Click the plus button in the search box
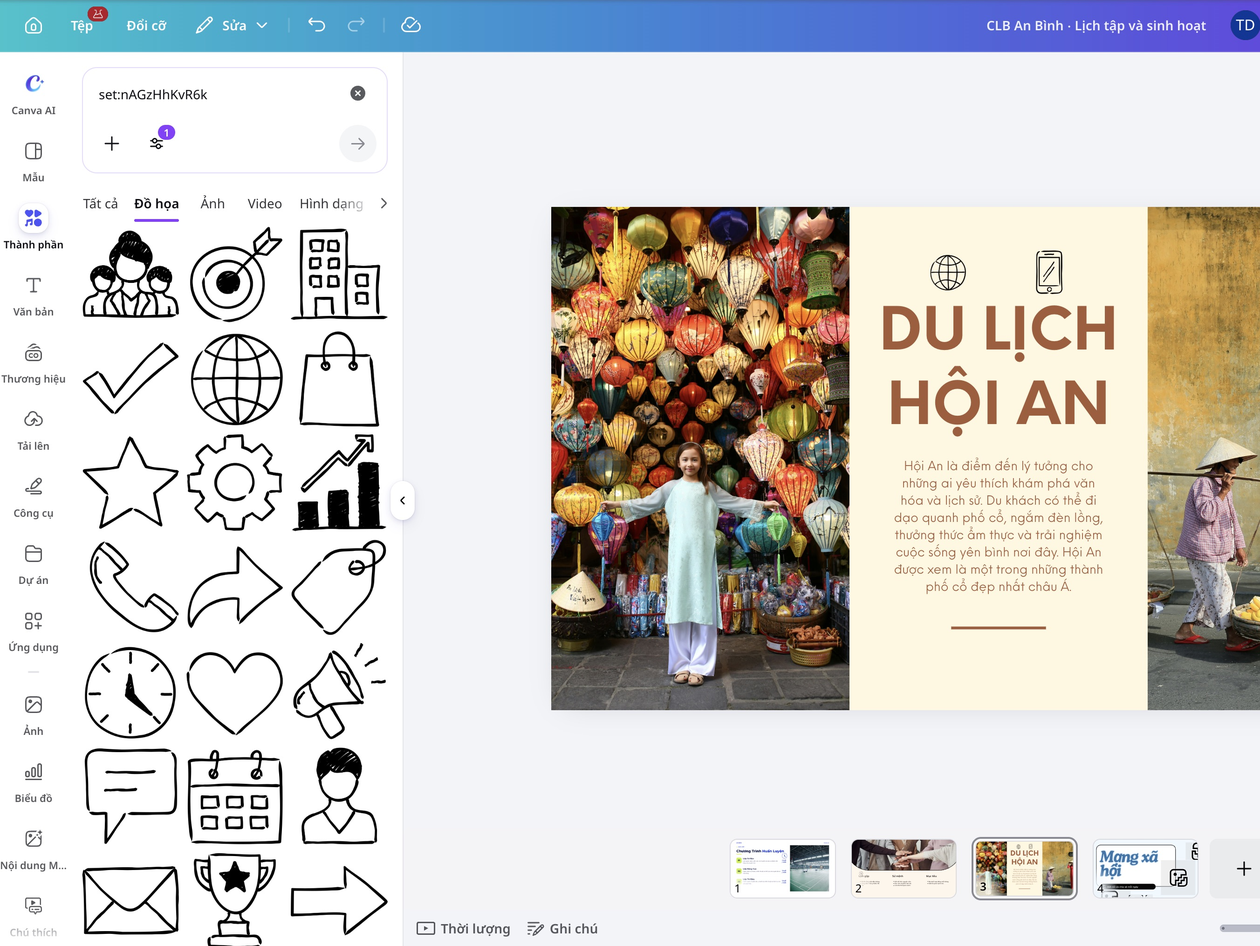The height and width of the screenshot is (946, 1260). (x=112, y=144)
